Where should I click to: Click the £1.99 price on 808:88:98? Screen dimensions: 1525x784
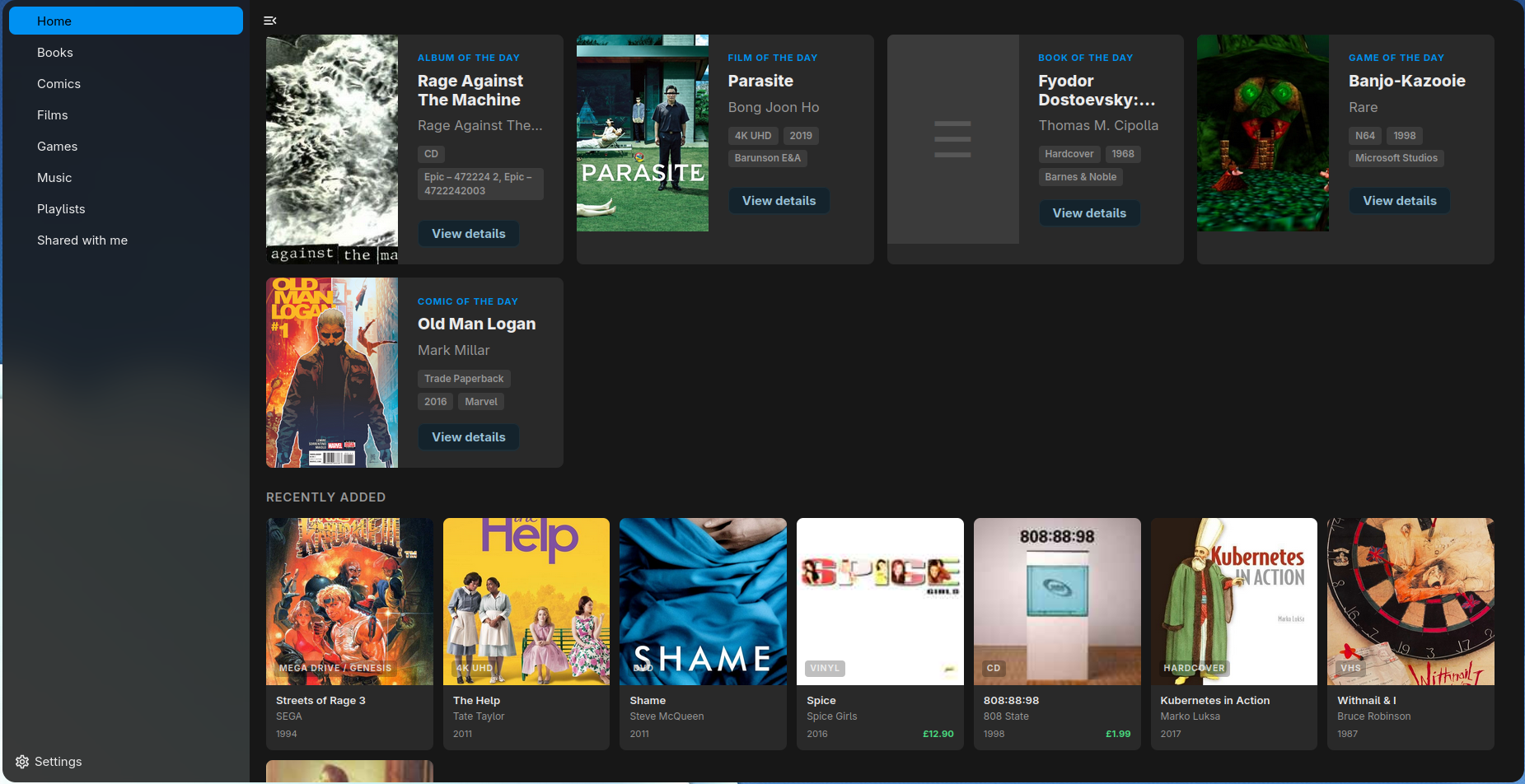(1118, 734)
